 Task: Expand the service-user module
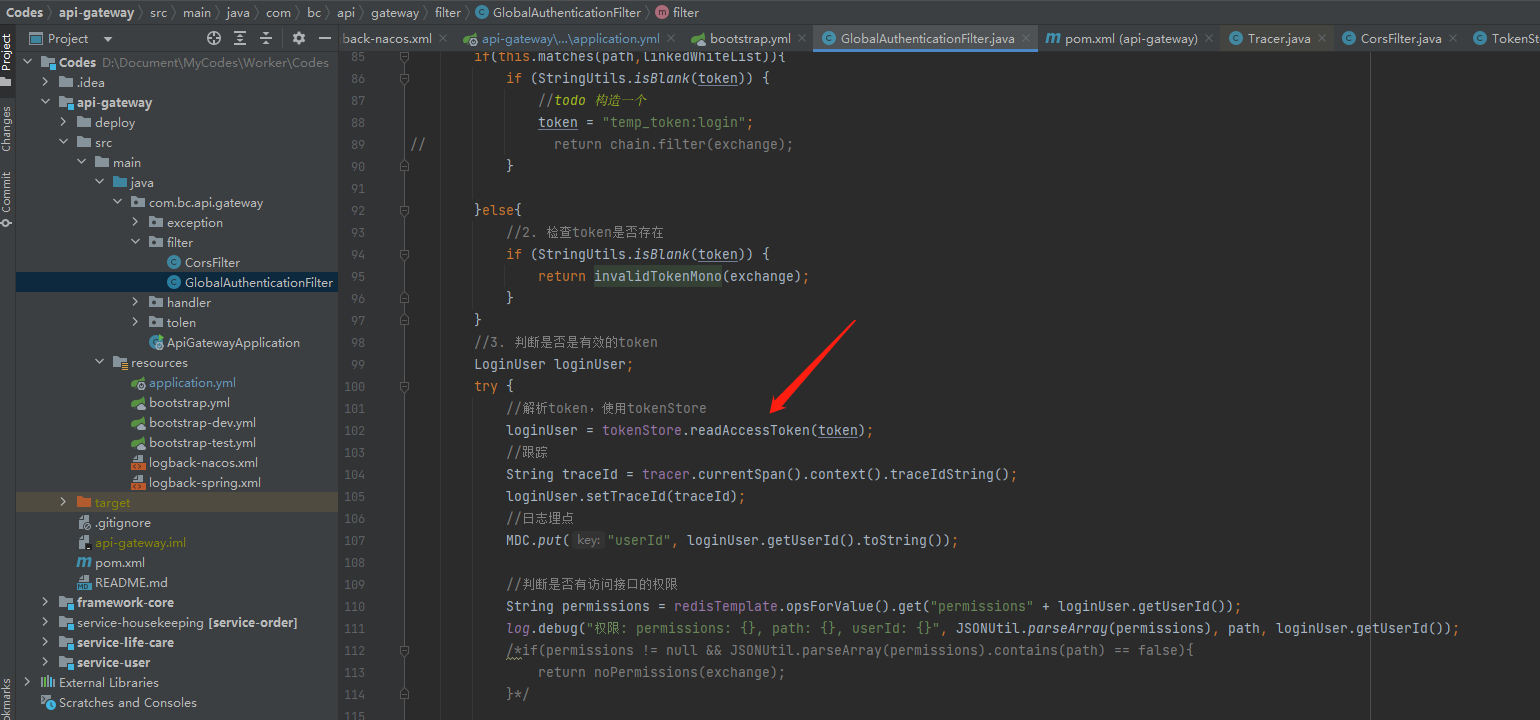click(x=45, y=662)
